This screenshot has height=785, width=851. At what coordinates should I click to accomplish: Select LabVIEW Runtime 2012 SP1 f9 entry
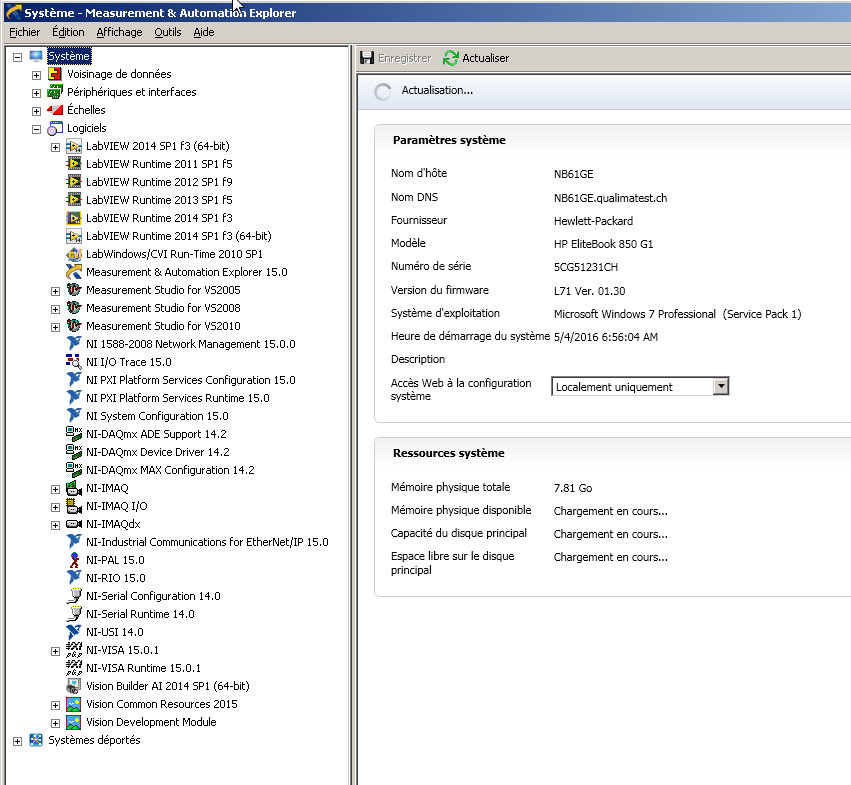[159, 182]
